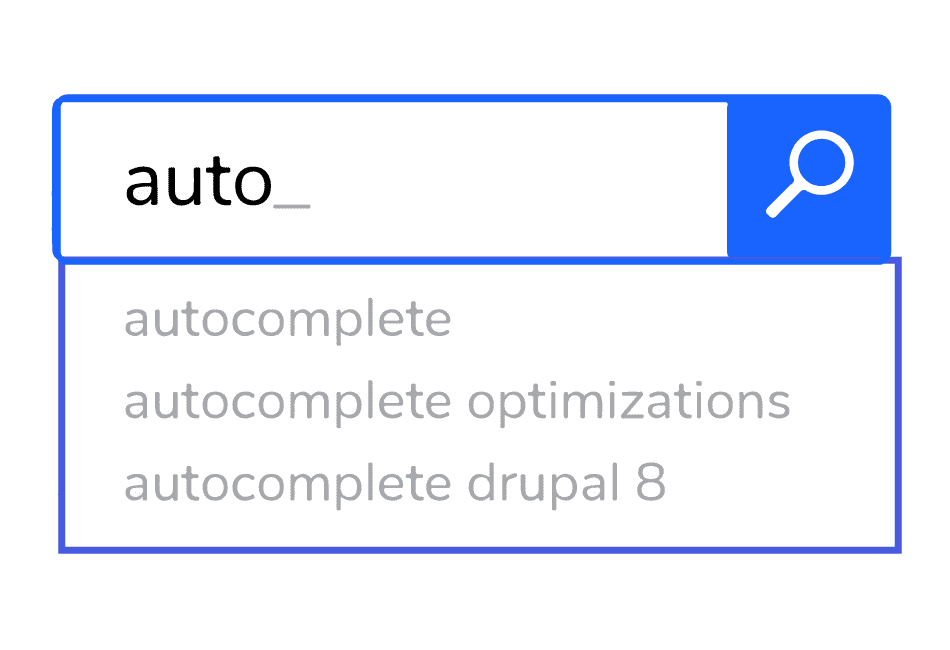Submit the search with the blue button

tap(809, 177)
